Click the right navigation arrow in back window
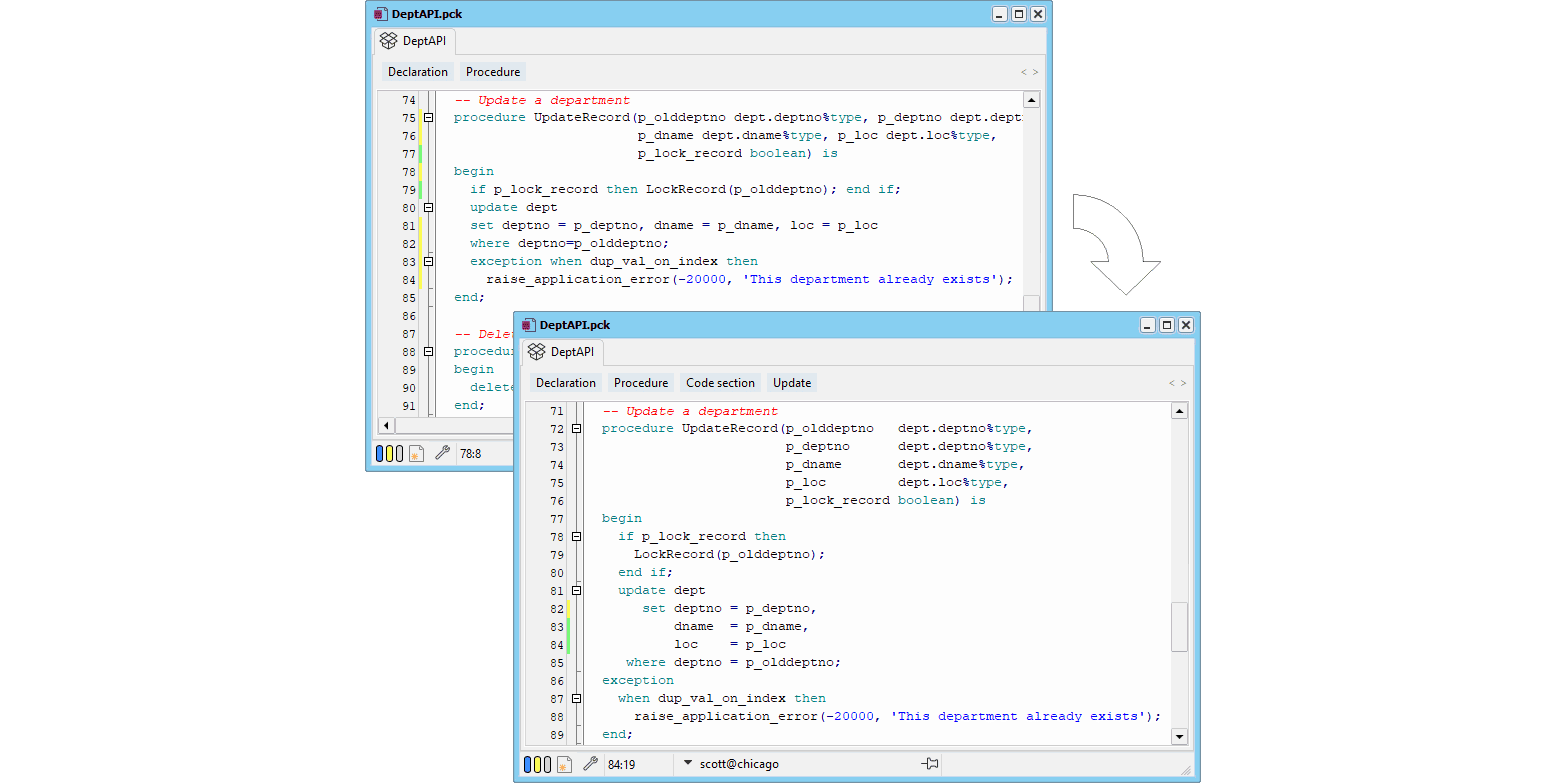Viewport: 1566px width, 783px height. tap(1036, 72)
